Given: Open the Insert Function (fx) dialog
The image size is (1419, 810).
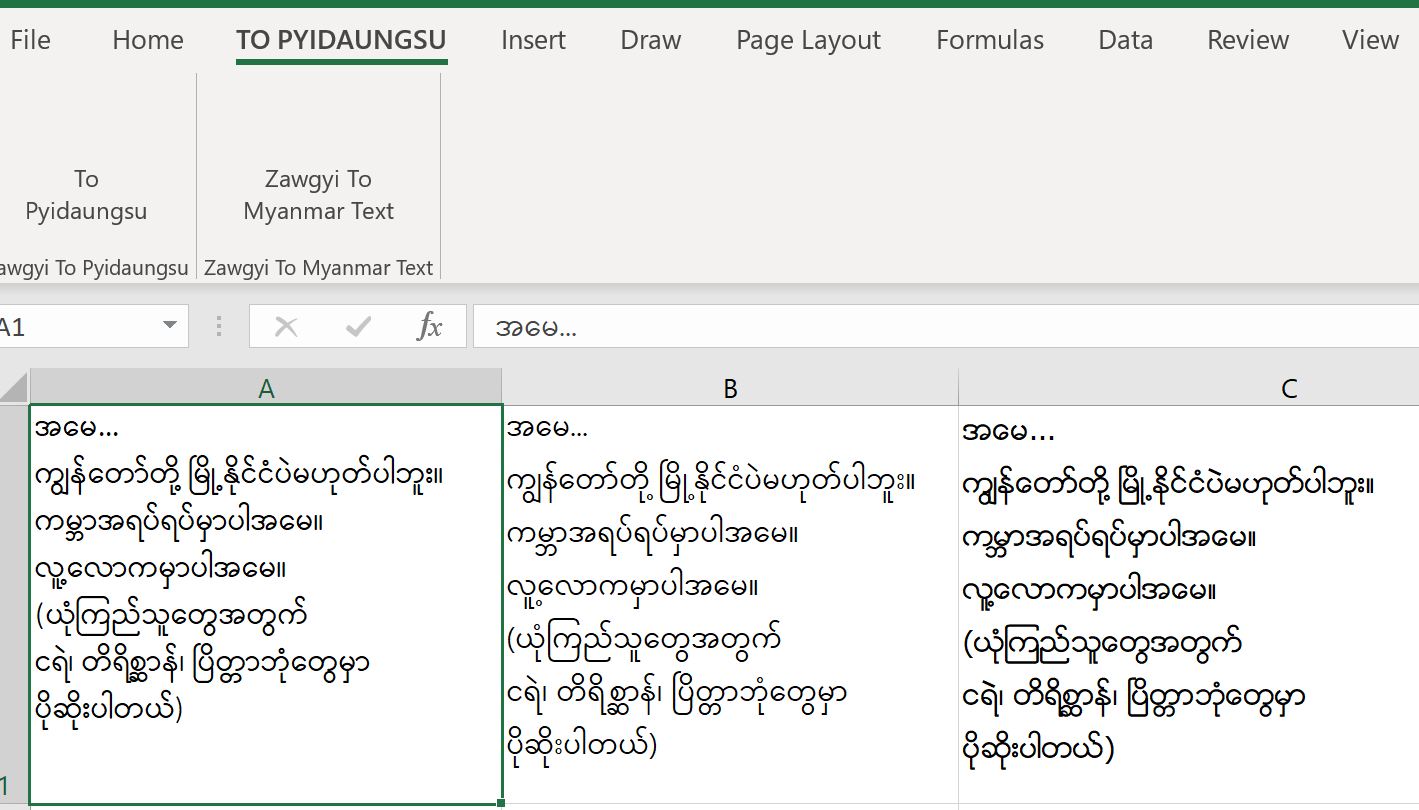Looking at the screenshot, I should pos(430,325).
